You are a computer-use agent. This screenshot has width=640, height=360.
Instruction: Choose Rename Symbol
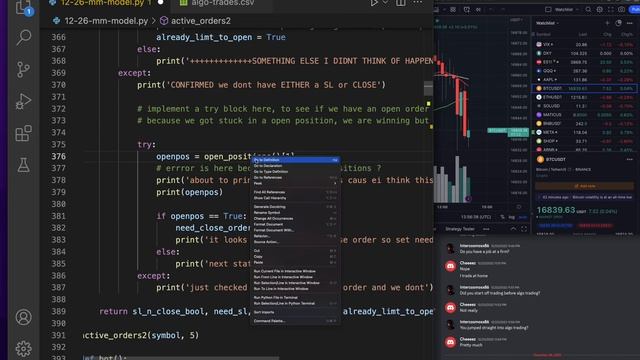tap(296, 213)
